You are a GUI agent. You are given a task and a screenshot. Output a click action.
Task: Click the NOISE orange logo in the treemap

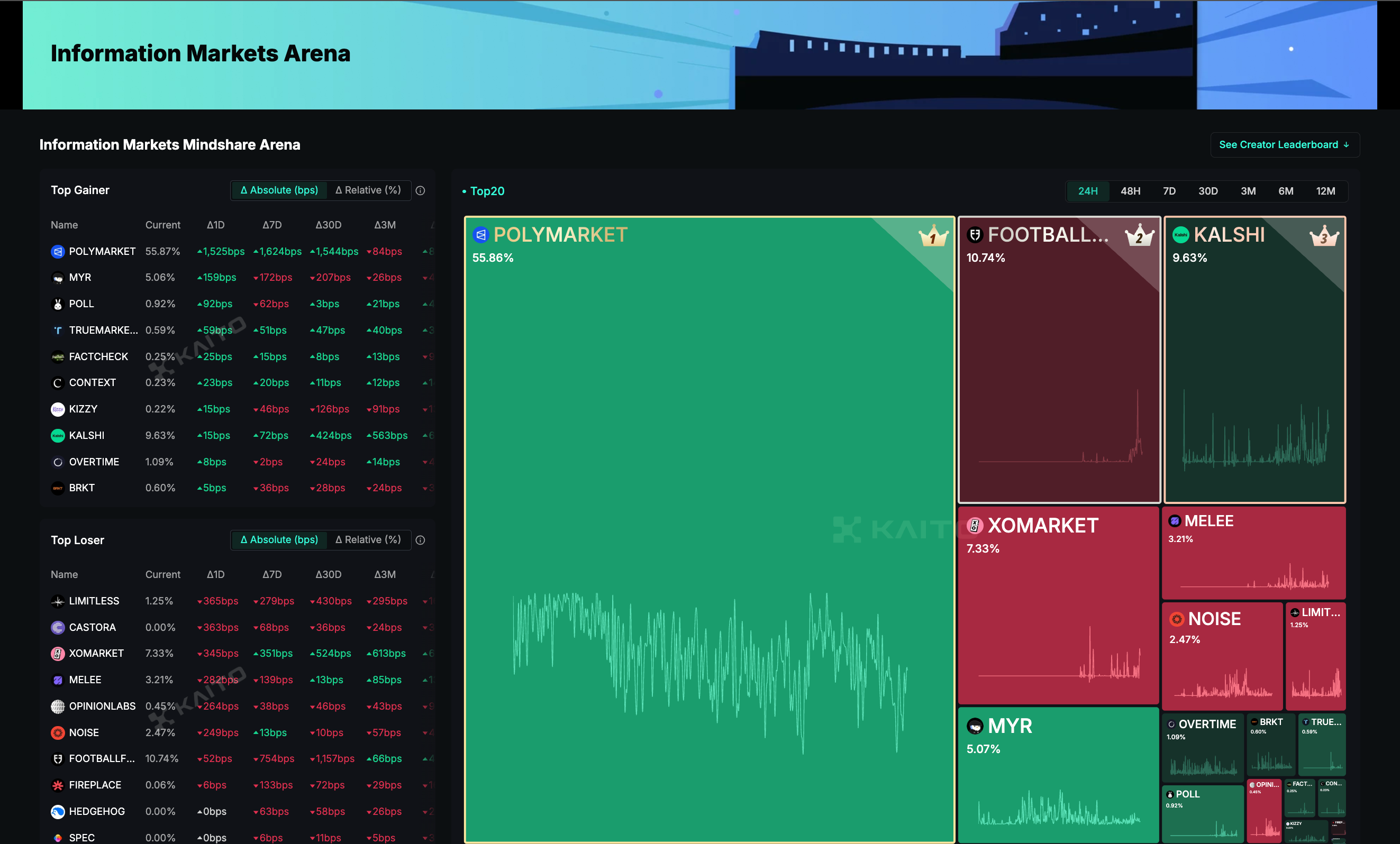coord(1176,619)
